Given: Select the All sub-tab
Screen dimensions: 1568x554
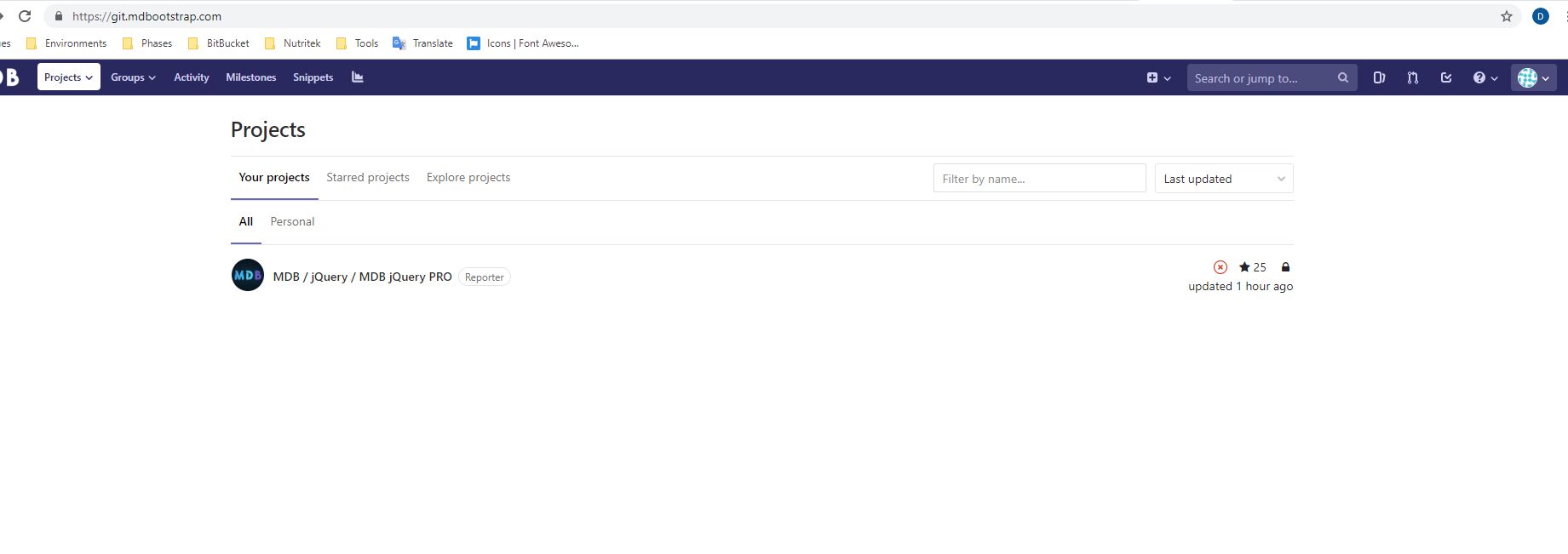Looking at the screenshot, I should pyautogui.click(x=246, y=222).
